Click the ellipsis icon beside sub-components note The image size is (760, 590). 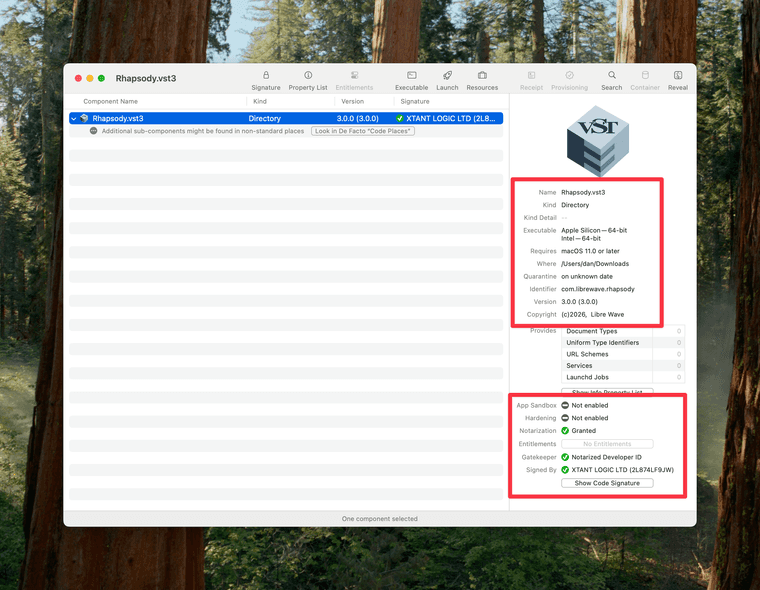[x=94, y=131]
